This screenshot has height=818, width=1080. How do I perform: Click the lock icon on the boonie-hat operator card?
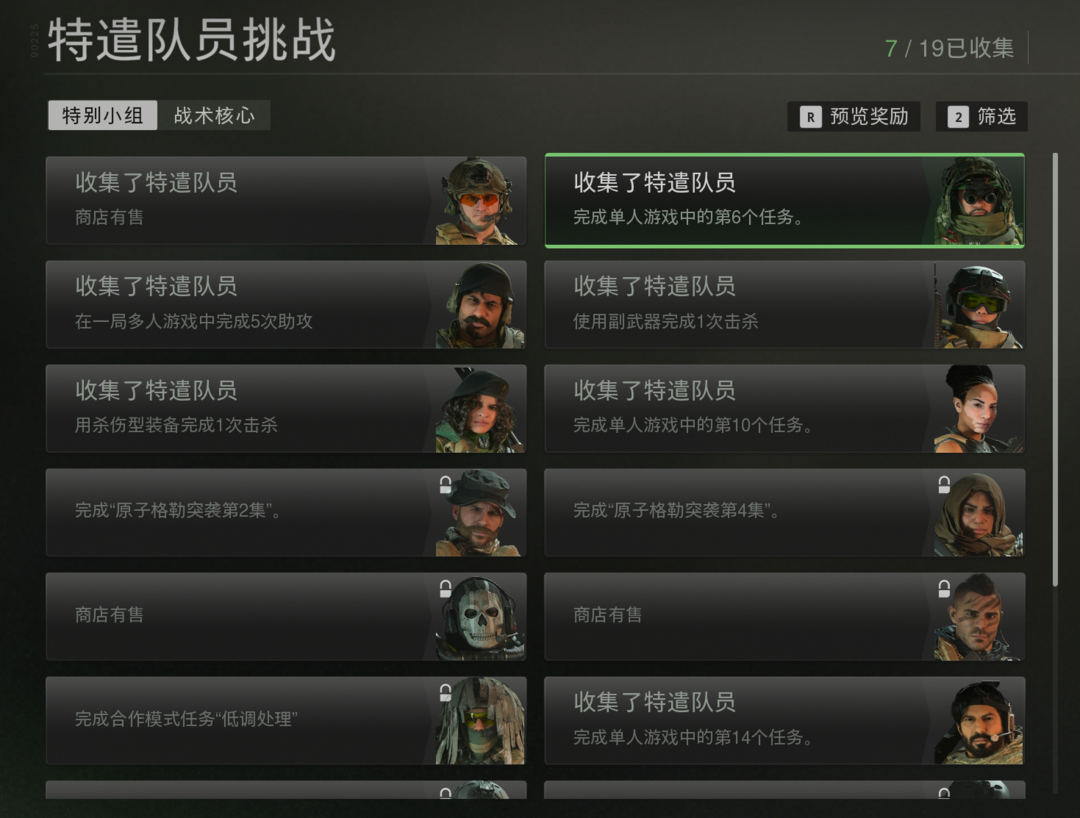point(446,485)
